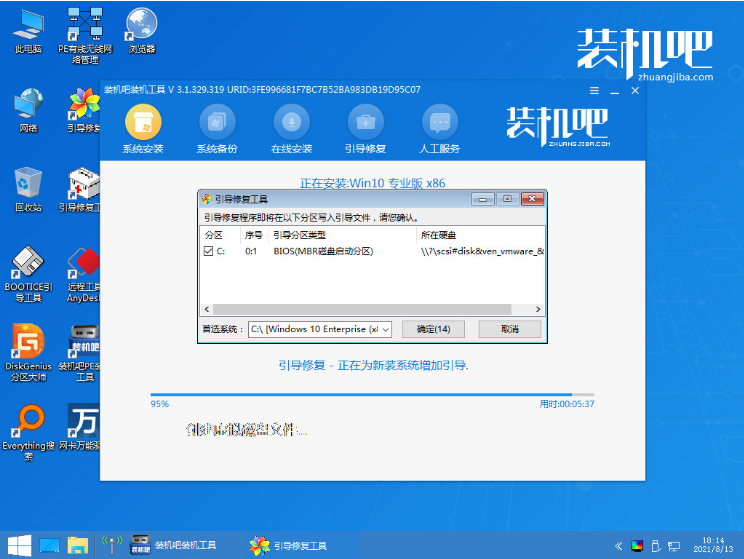Image resolution: width=744 pixels, height=559 pixels.
Task: Toggle the C: partition checkbox
Action: pos(208,251)
